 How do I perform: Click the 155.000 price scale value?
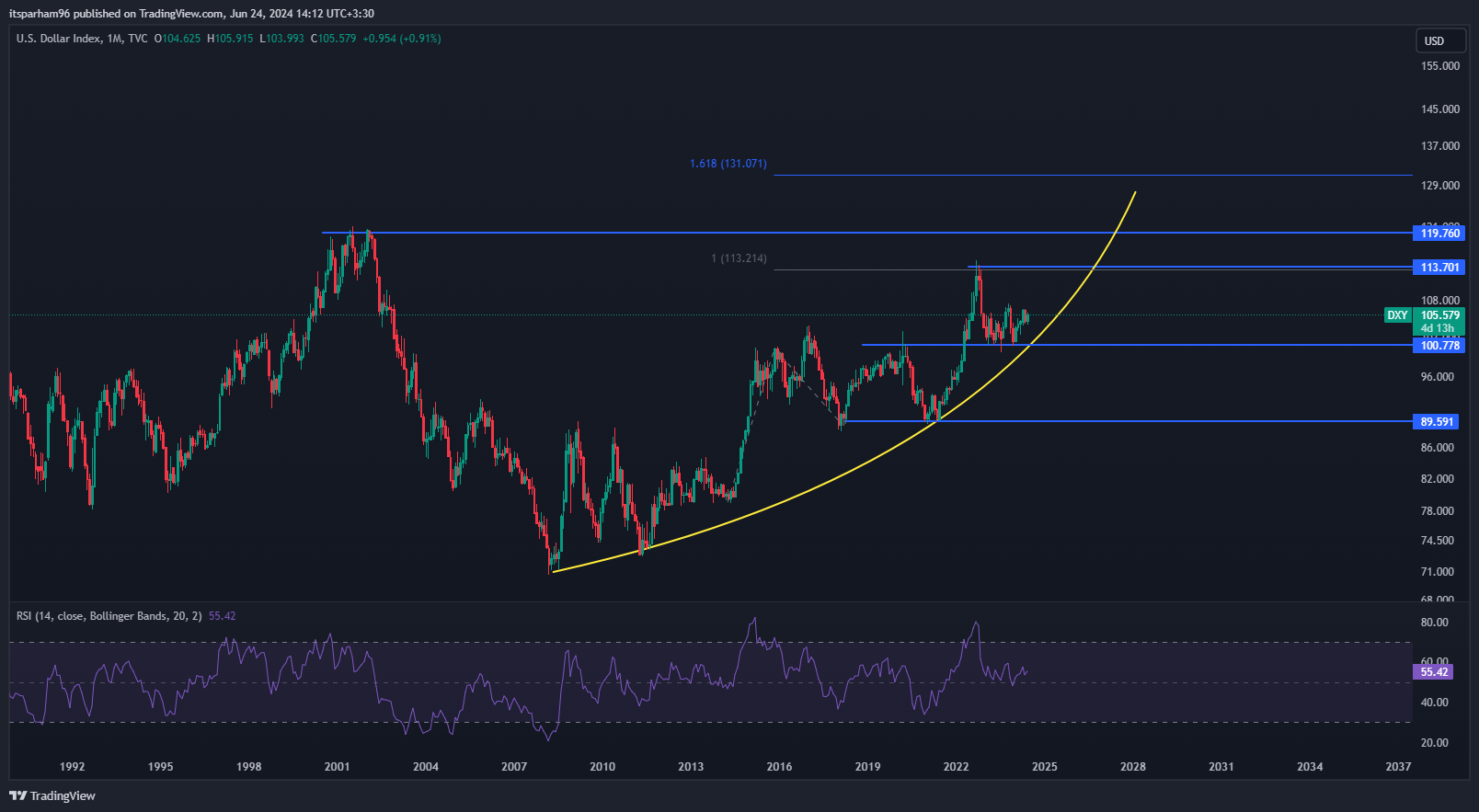pyautogui.click(x=1440, y=66)
